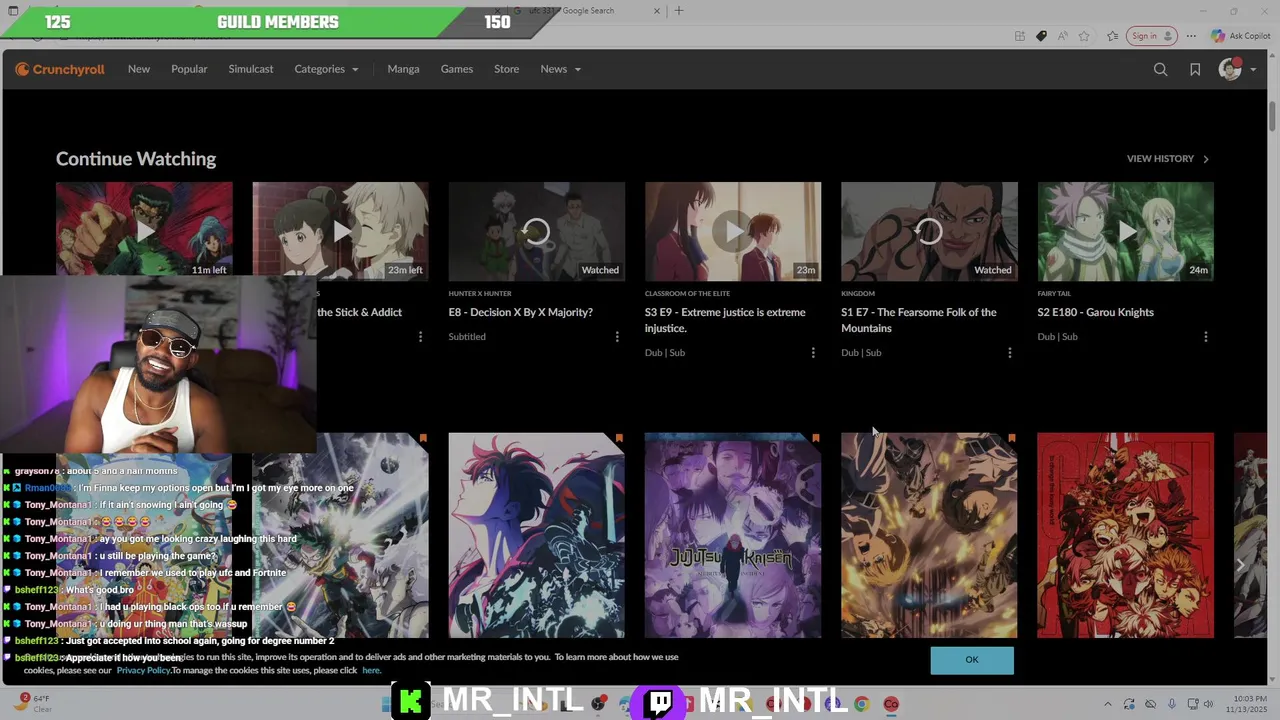The width and height of the screenshot is (1280, 720).
Task: Go to the Popular menu item
Action: point(189,69)
